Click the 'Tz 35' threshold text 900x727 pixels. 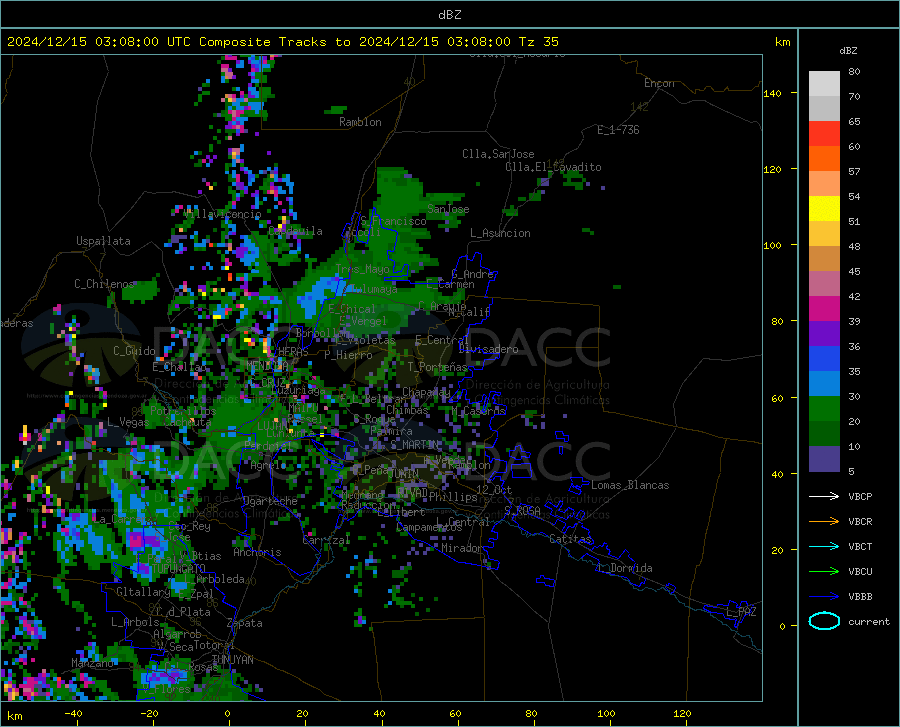point(538,42)
